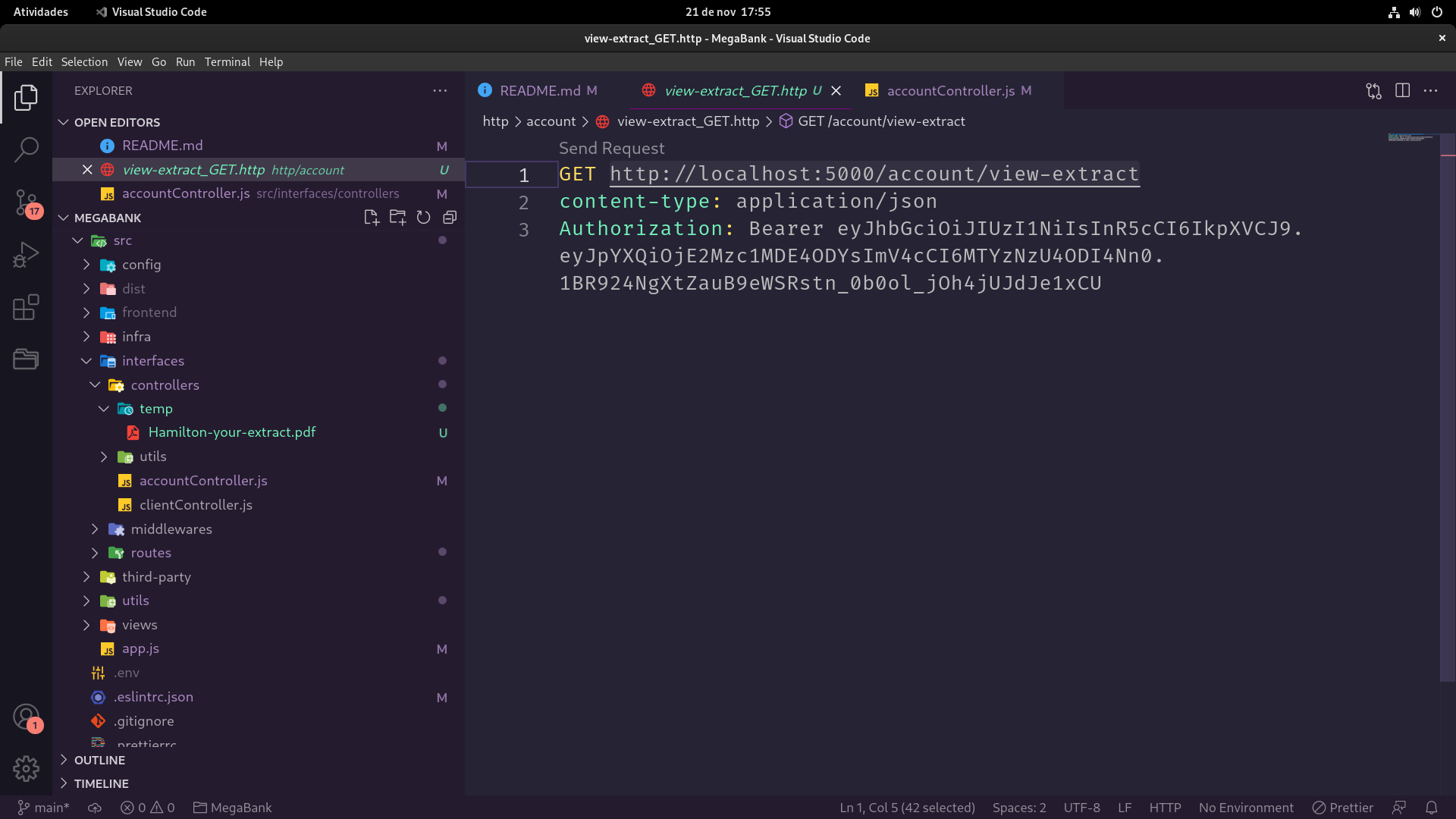Open the Extensions view
Screen dimensions: 1456x819
[x=26, y=307]
